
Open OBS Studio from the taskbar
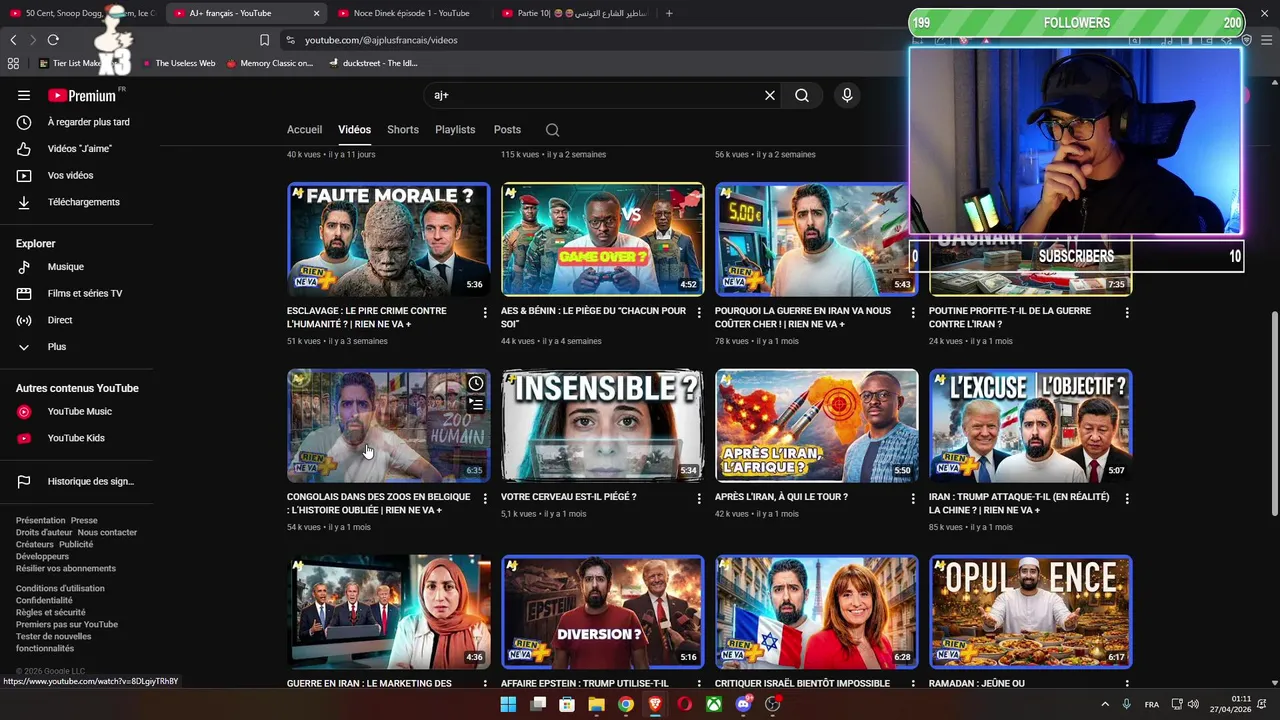[773, 704]
